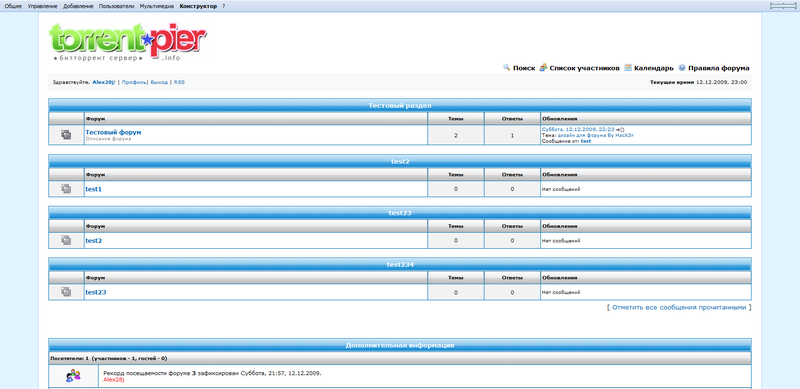
Task: Click the calendar icon
Action: (x=628, y=67)
